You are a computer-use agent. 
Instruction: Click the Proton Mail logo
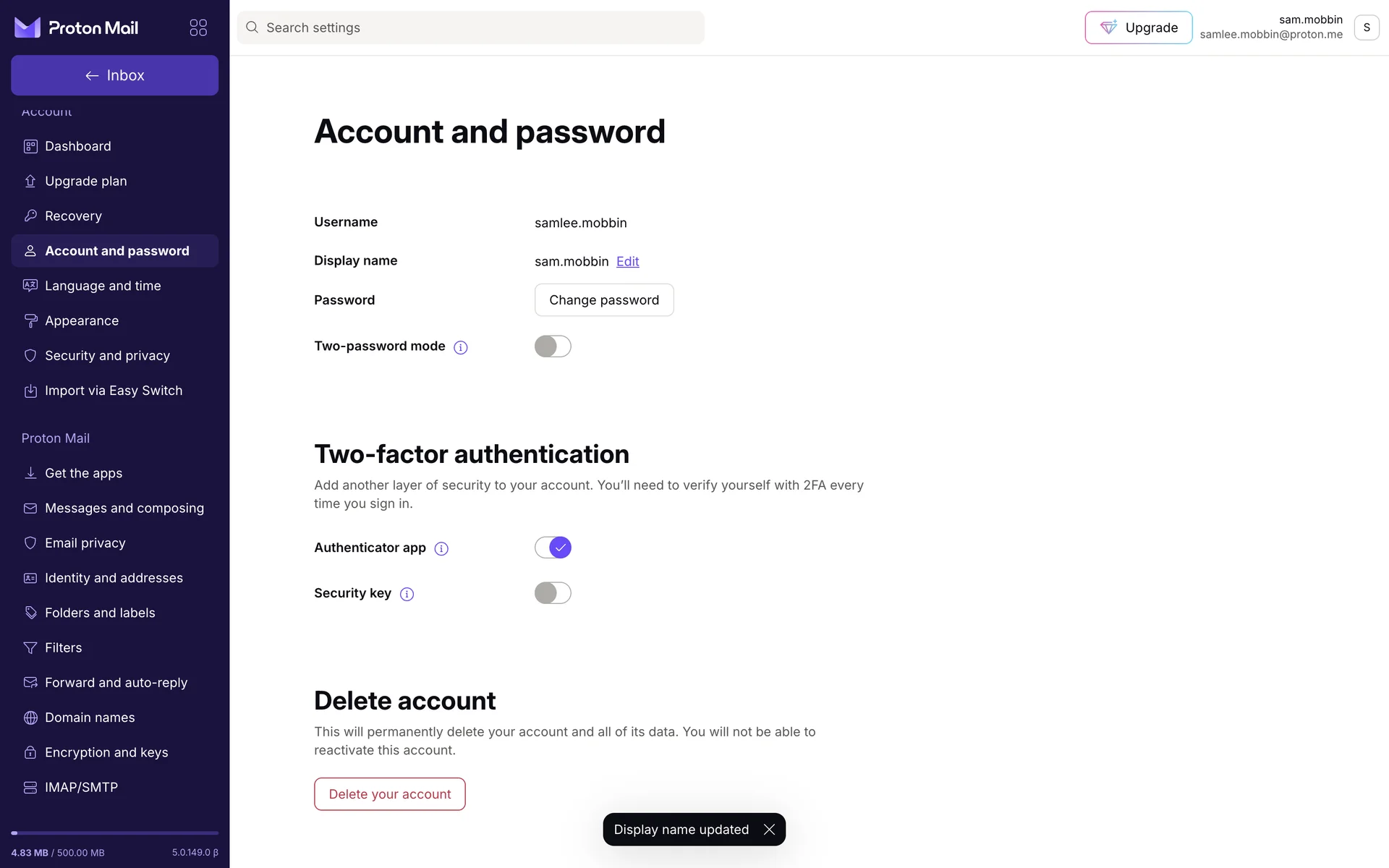[76, 27]
